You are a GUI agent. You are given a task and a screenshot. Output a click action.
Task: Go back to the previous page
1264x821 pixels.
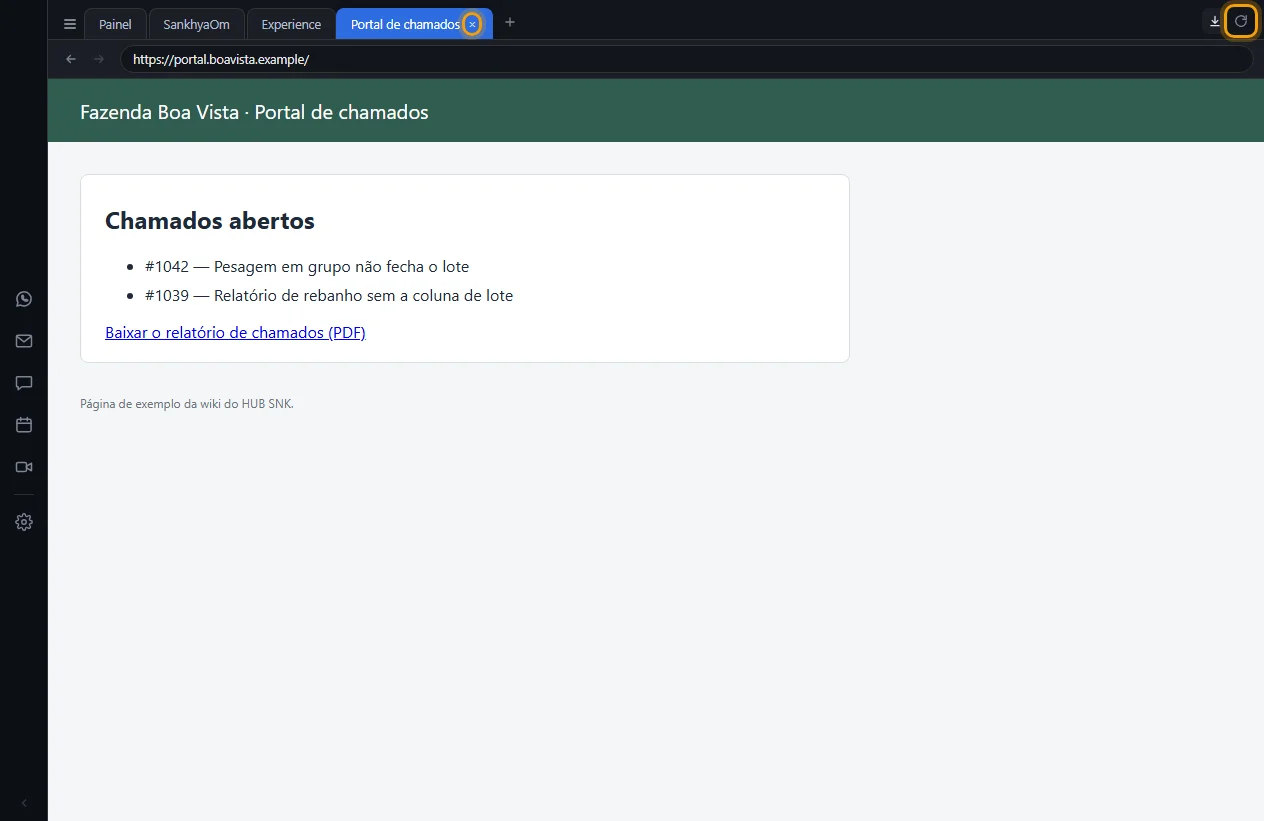(x=71, y=59)
